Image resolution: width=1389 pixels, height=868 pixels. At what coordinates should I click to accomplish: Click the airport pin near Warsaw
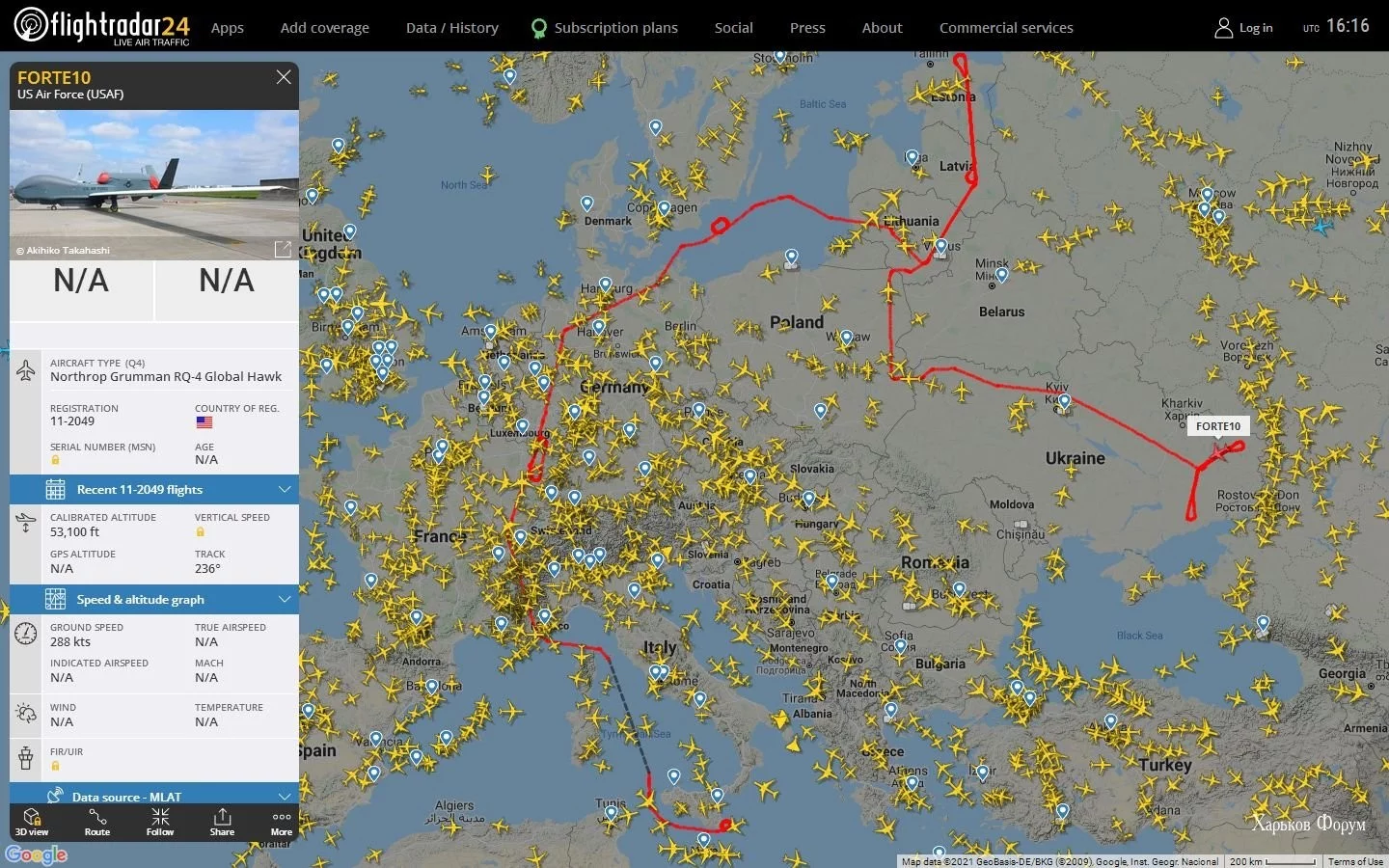point(846,339)
